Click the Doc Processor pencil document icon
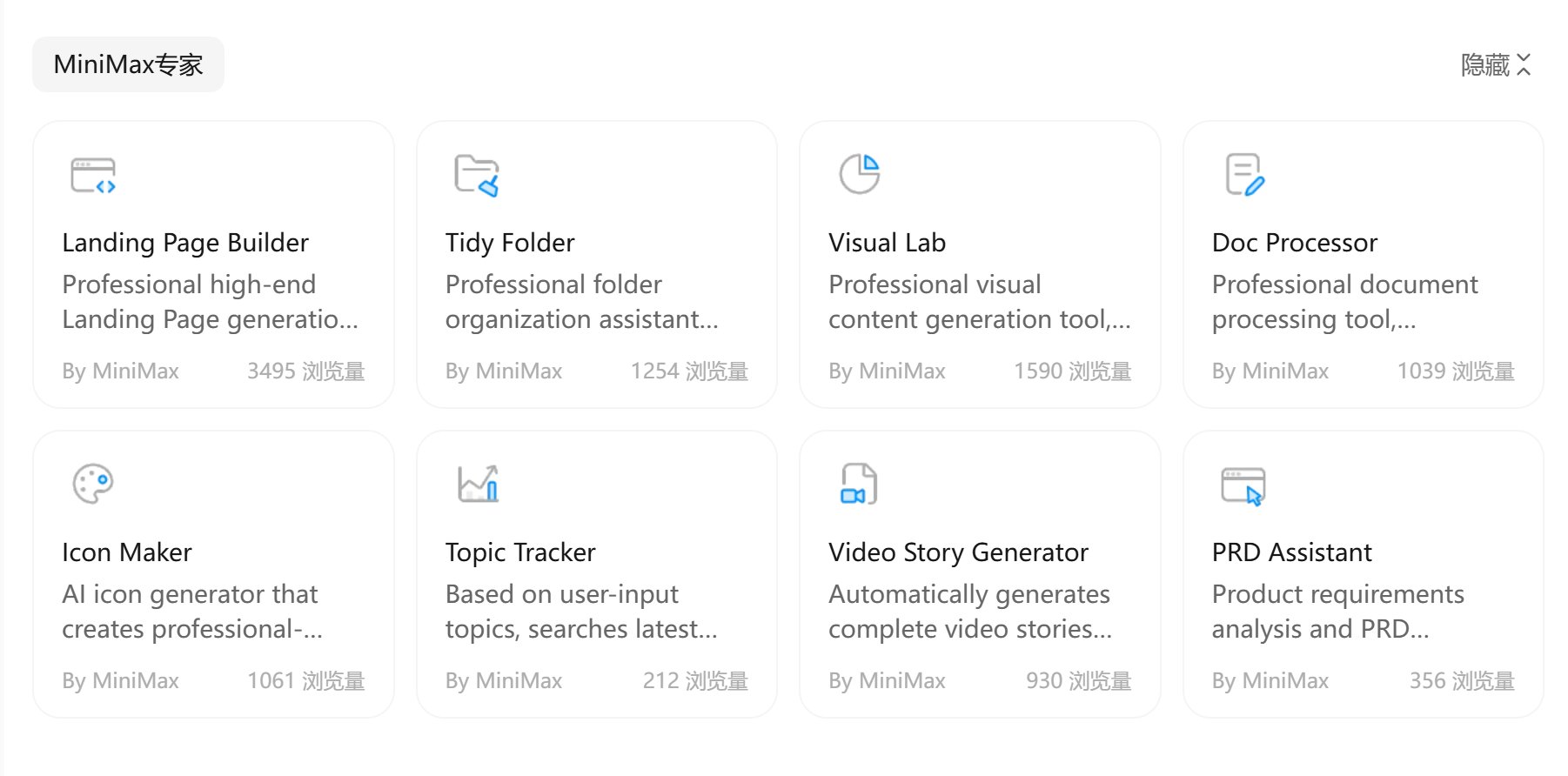This screenshot has width=1568, height=776. [x=1244, y=175]
